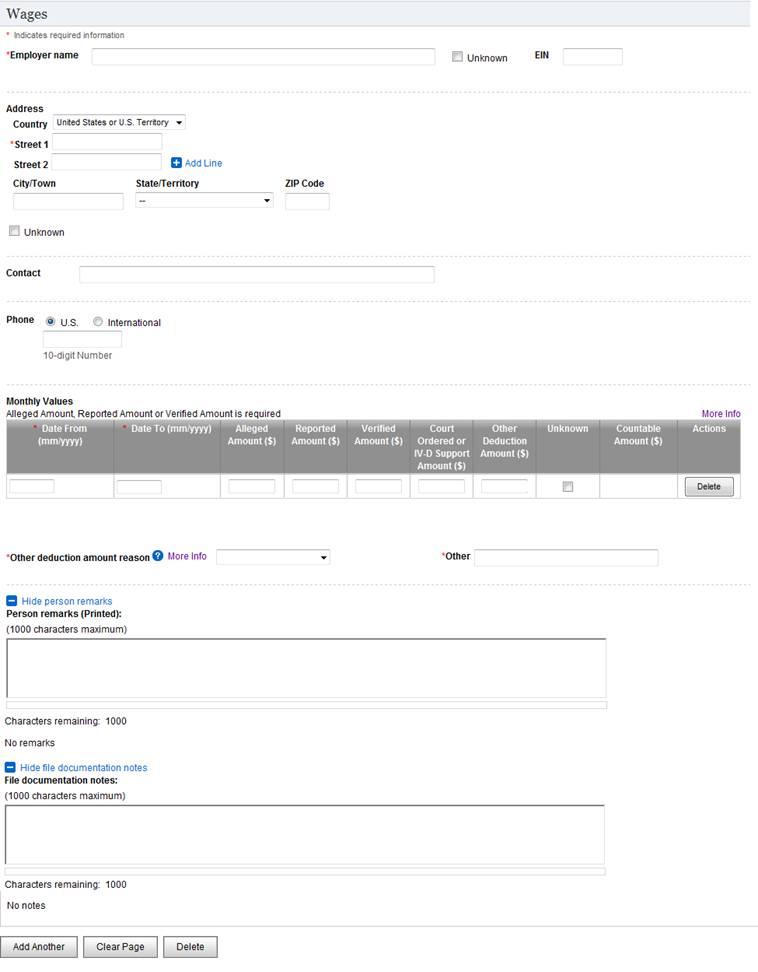
Task: Collapse person remarks using minus icon
Action: tap(11, 601)
